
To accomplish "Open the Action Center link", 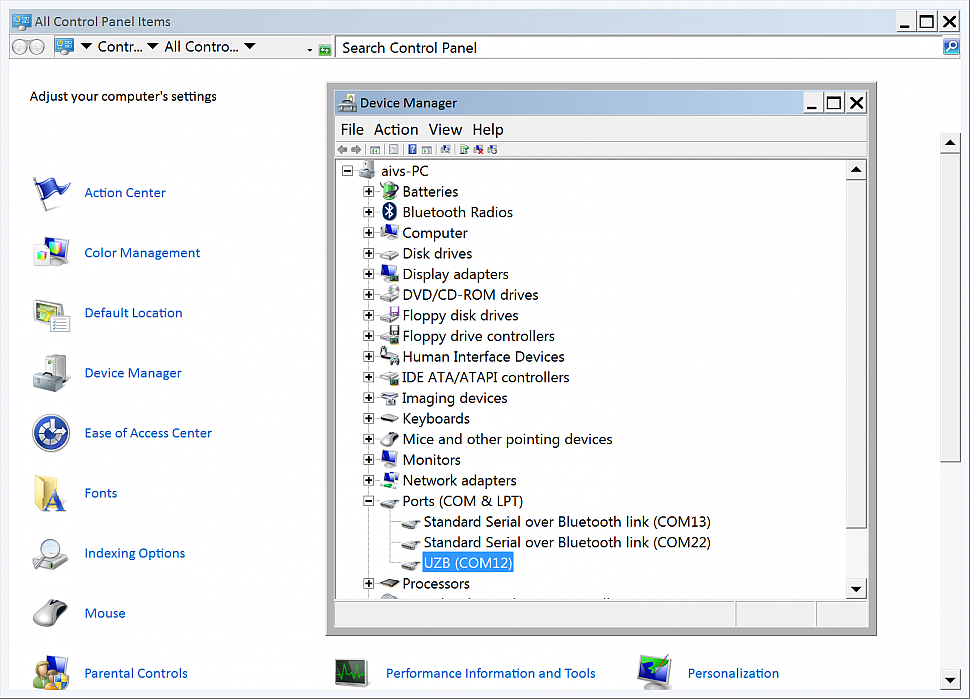I will click(x=125, y=193).
